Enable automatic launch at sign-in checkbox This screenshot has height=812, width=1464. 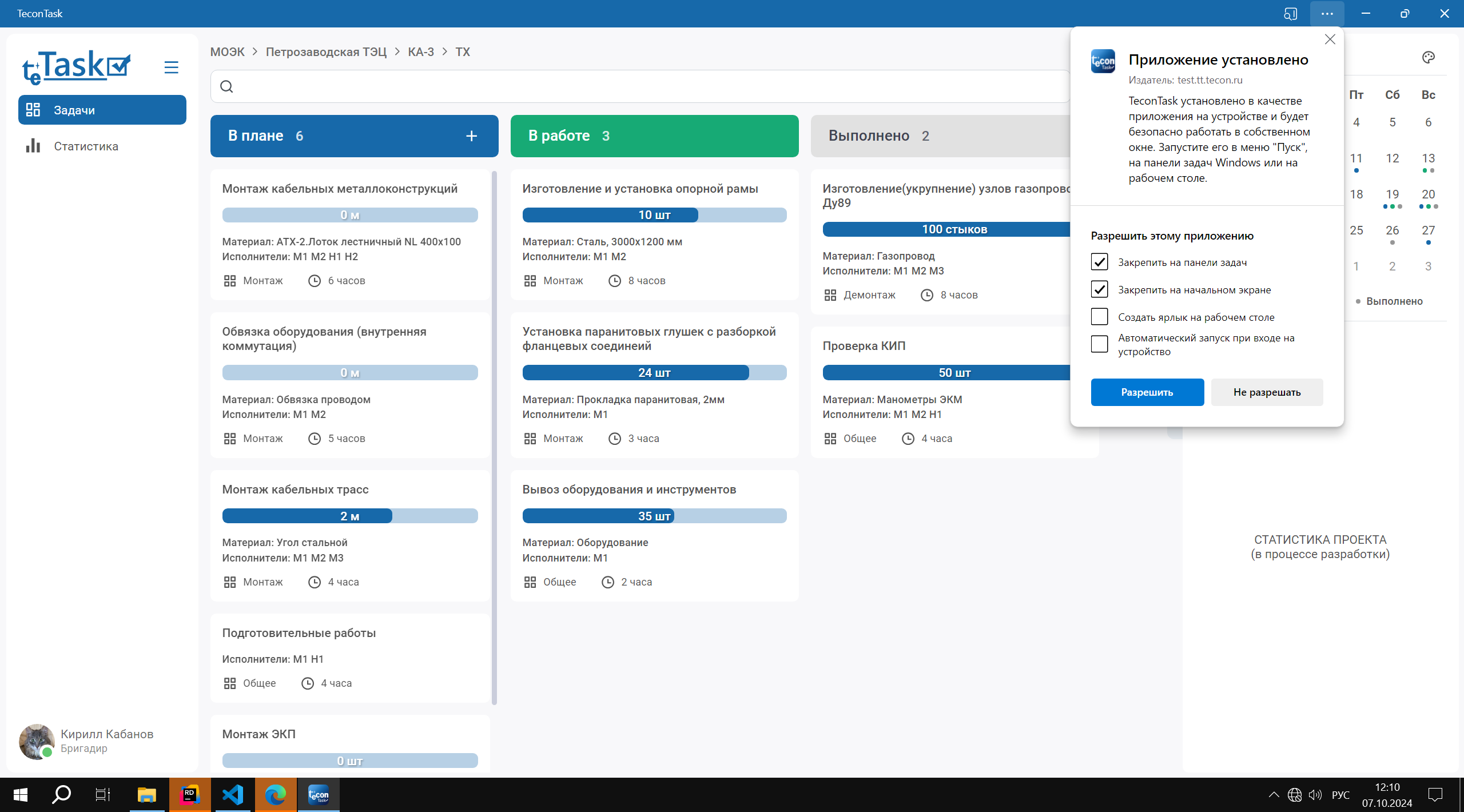tap(1099, 344)
